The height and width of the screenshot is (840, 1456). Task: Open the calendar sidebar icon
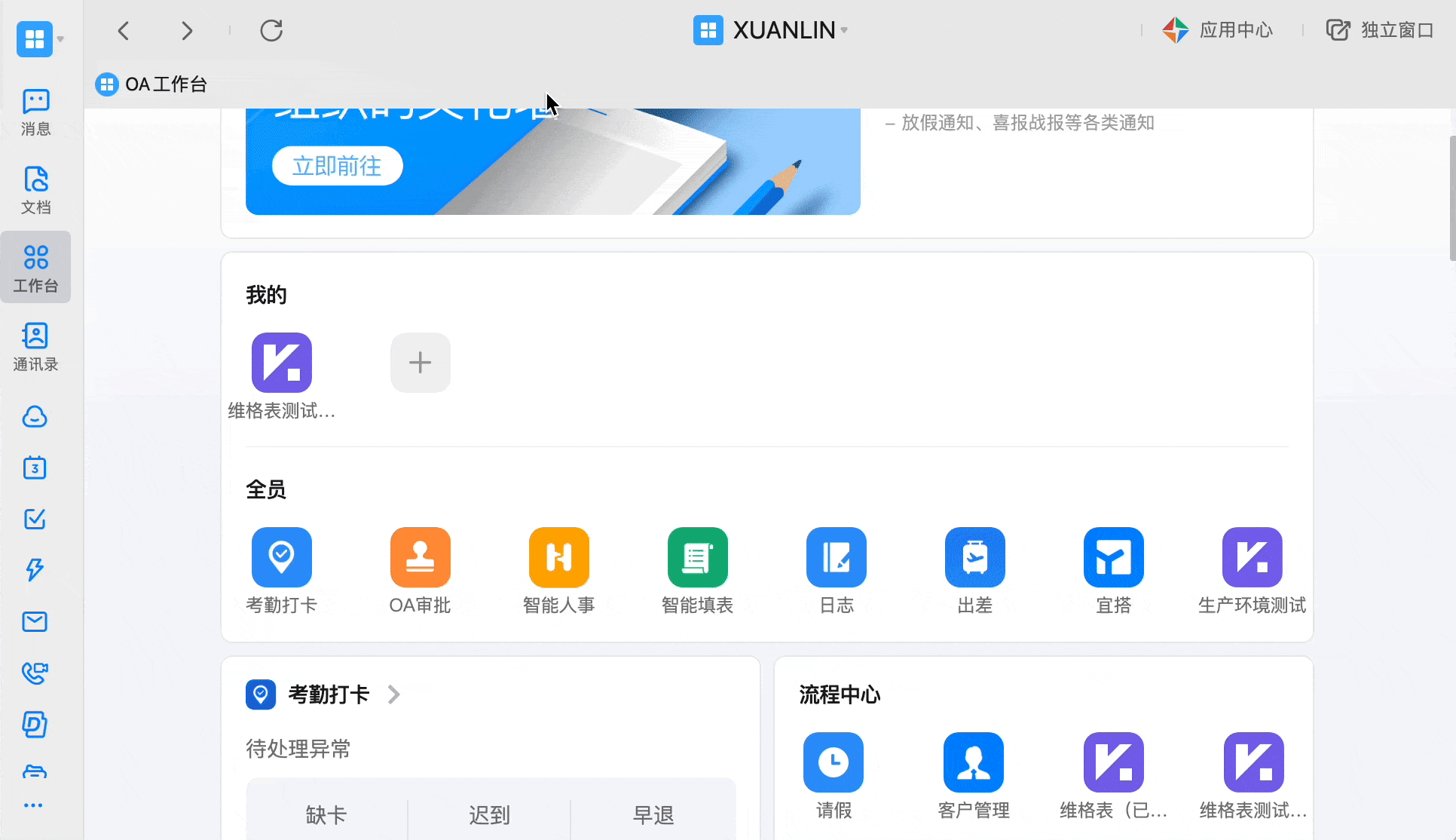35,468
